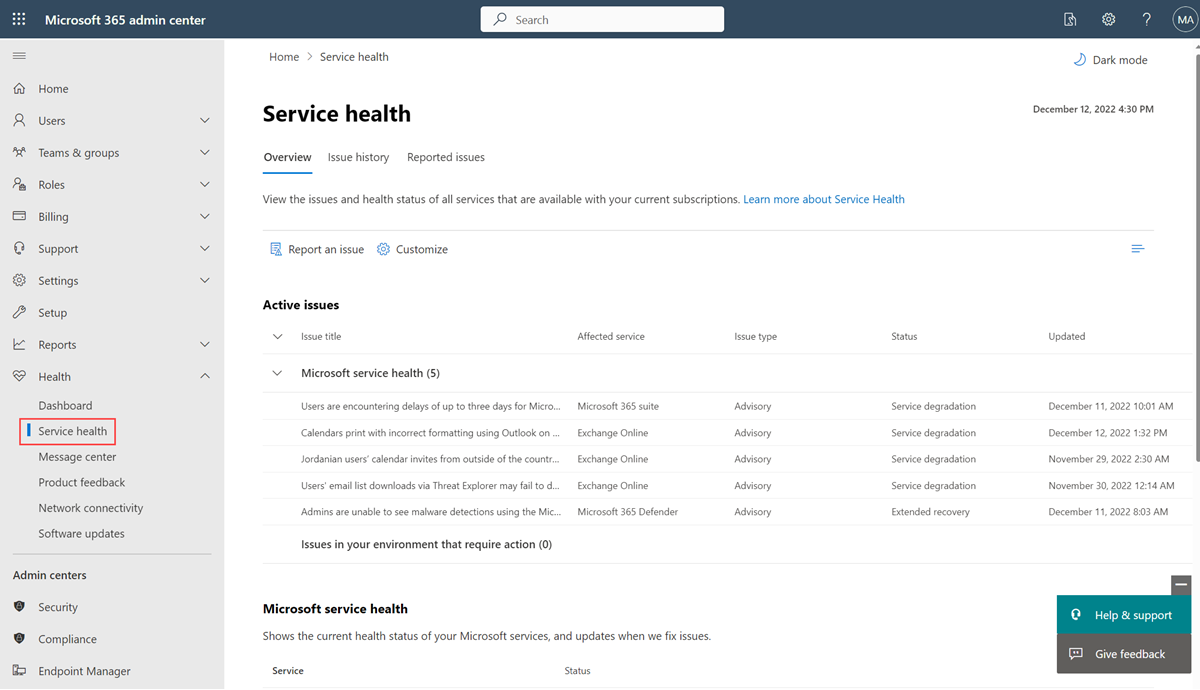Screen dimensions: 1200x690
Task: Open the MA account avatar
Action: [1184, 19]
